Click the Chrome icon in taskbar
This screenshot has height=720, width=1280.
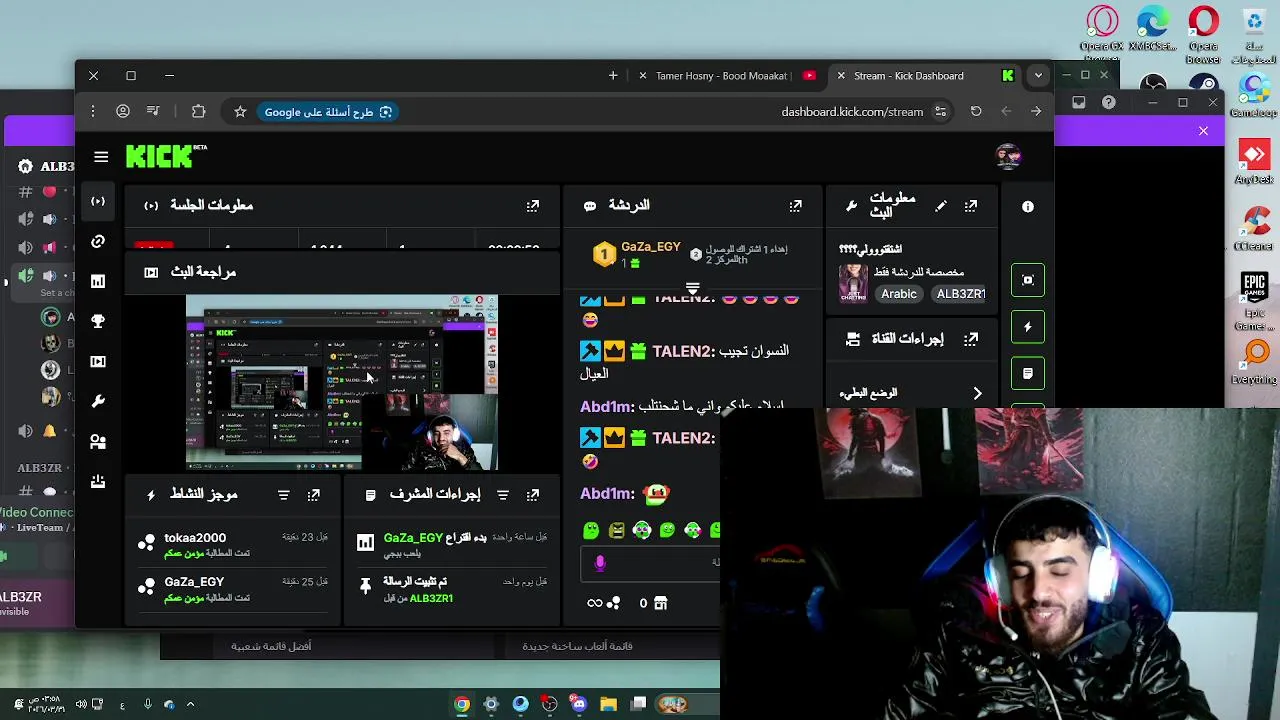pos(462,704)
